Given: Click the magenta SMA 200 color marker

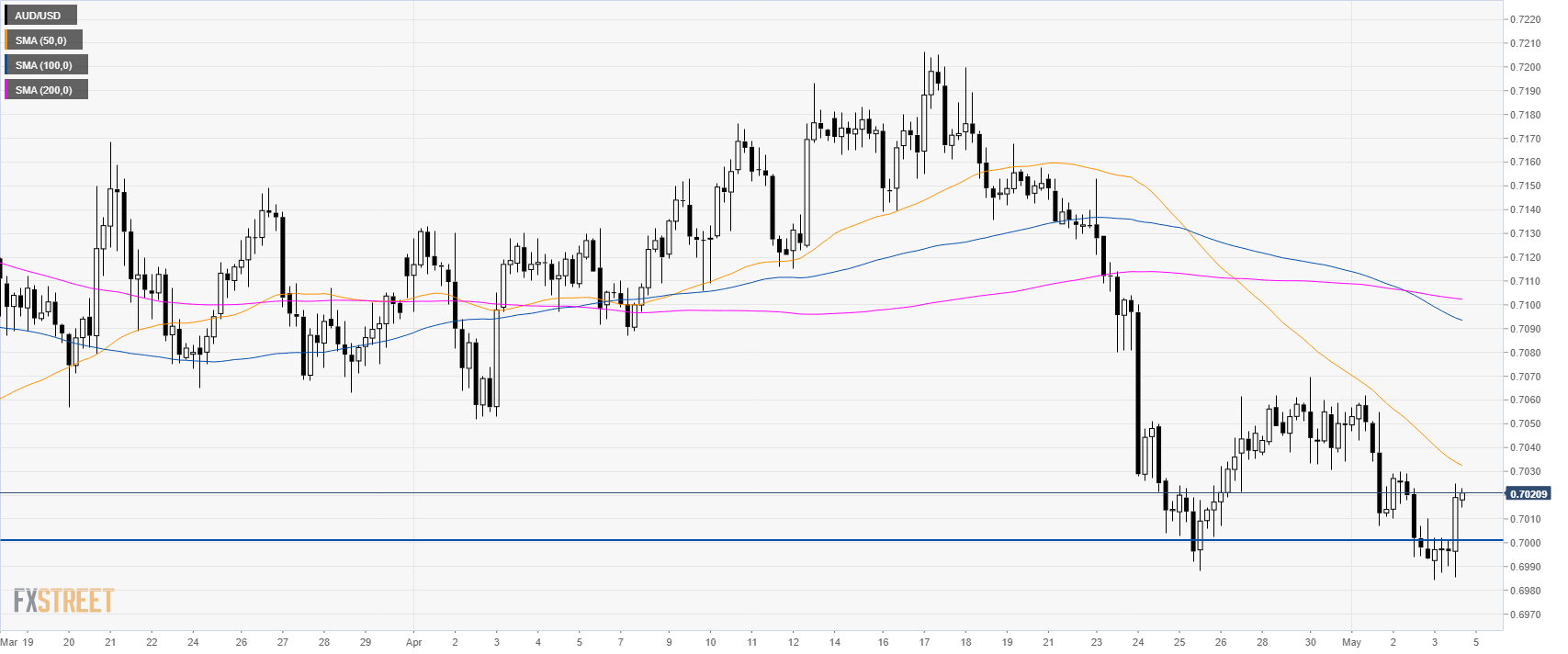Looking at the screenshot, I should [x=6, y=90].
